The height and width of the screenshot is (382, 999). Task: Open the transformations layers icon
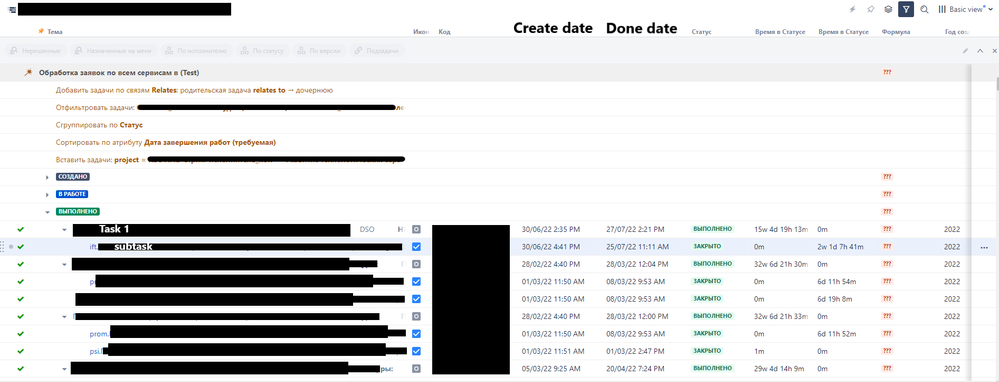(888, 10)
